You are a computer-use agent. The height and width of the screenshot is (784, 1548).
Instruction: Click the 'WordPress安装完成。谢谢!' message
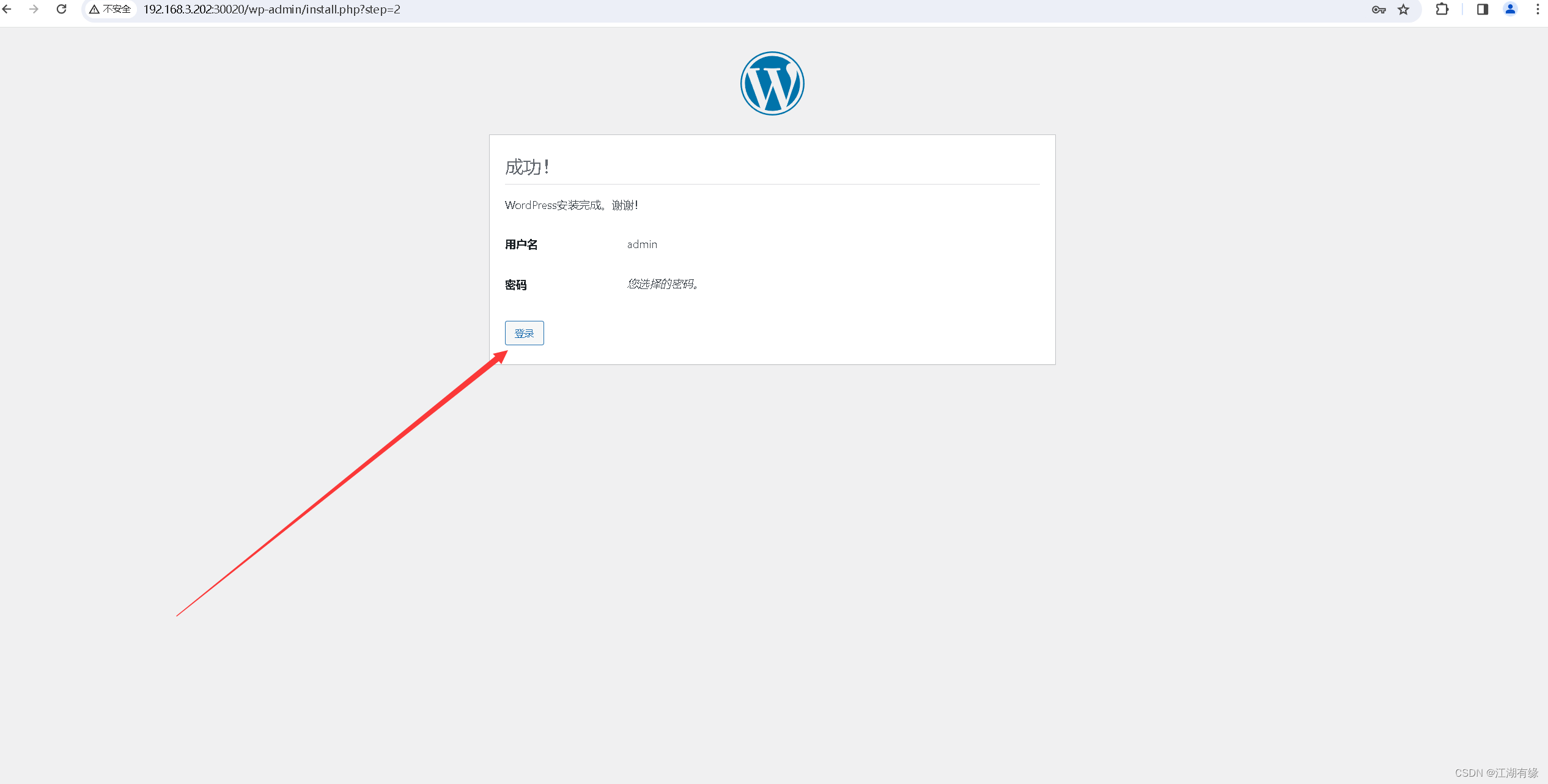571,205
